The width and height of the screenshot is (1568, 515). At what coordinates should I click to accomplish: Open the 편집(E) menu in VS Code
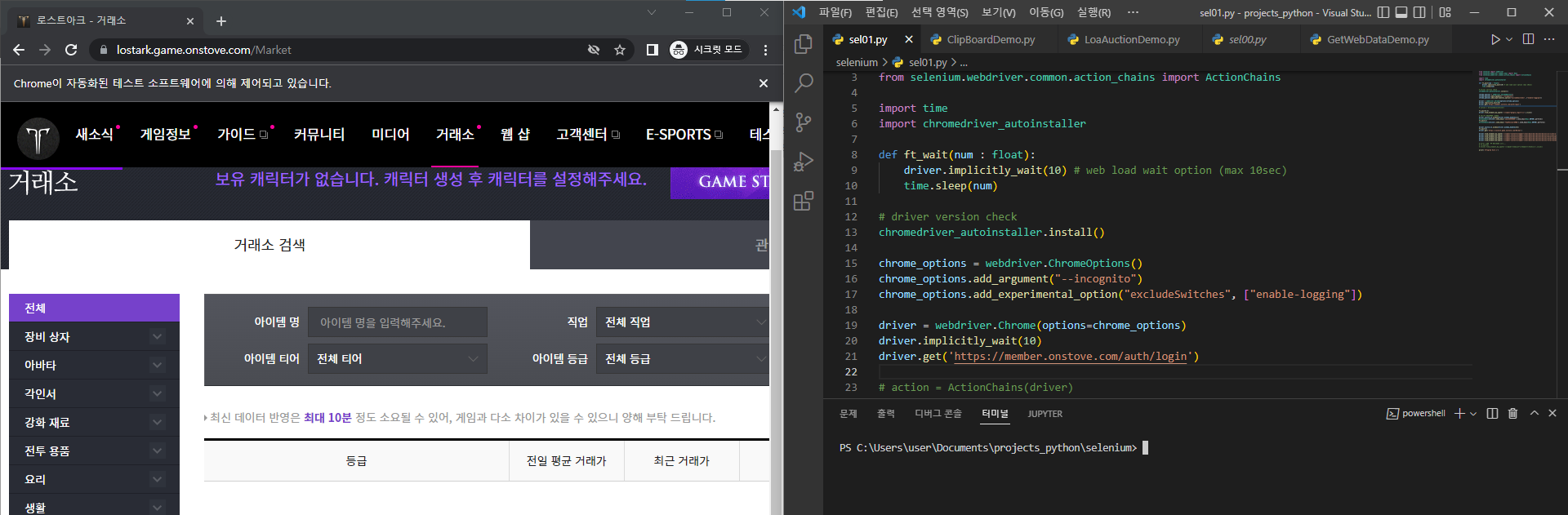point(881,12)
